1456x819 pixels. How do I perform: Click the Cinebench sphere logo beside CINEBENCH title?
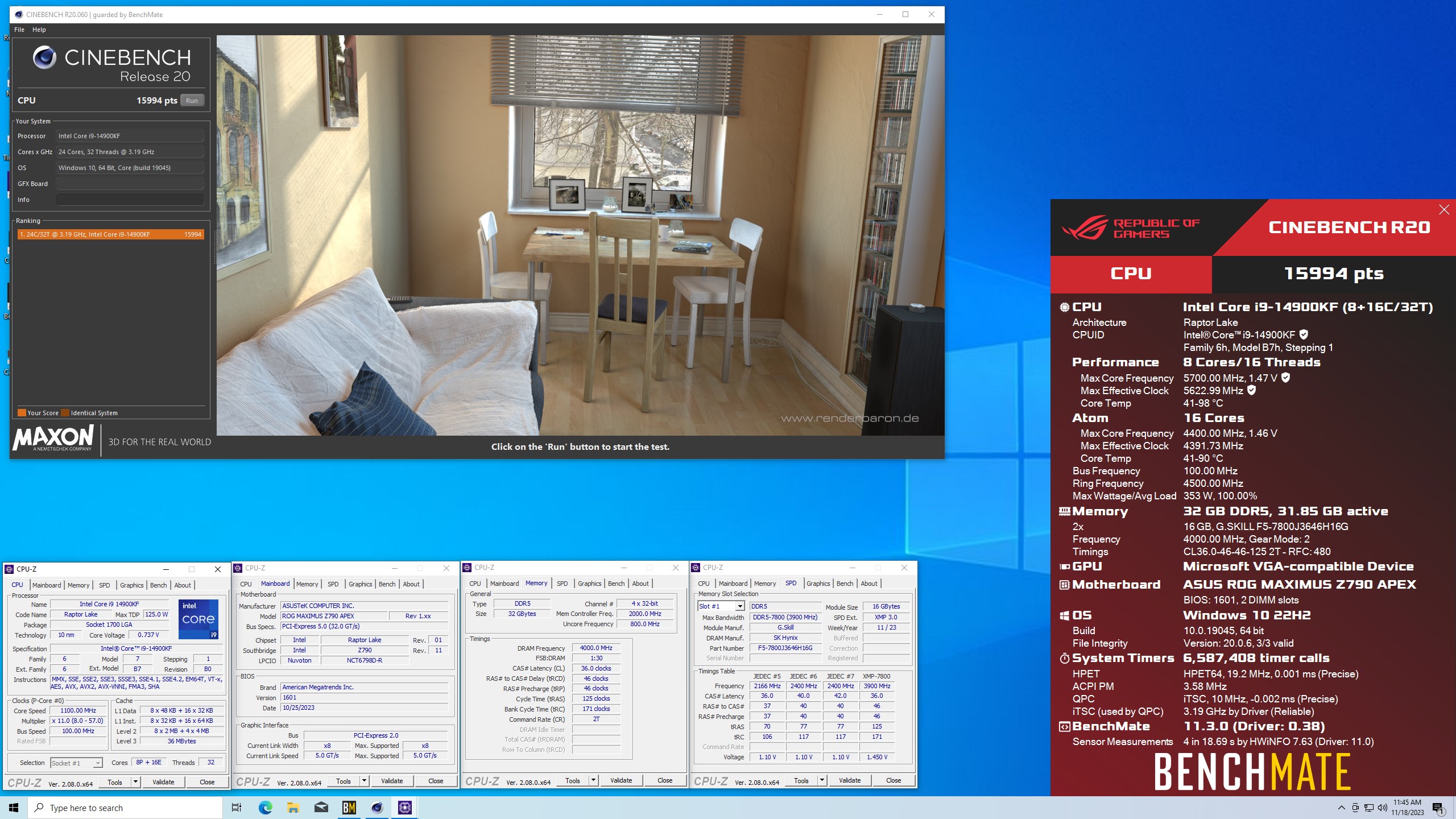pyautogui.click(x=44, y=57)
